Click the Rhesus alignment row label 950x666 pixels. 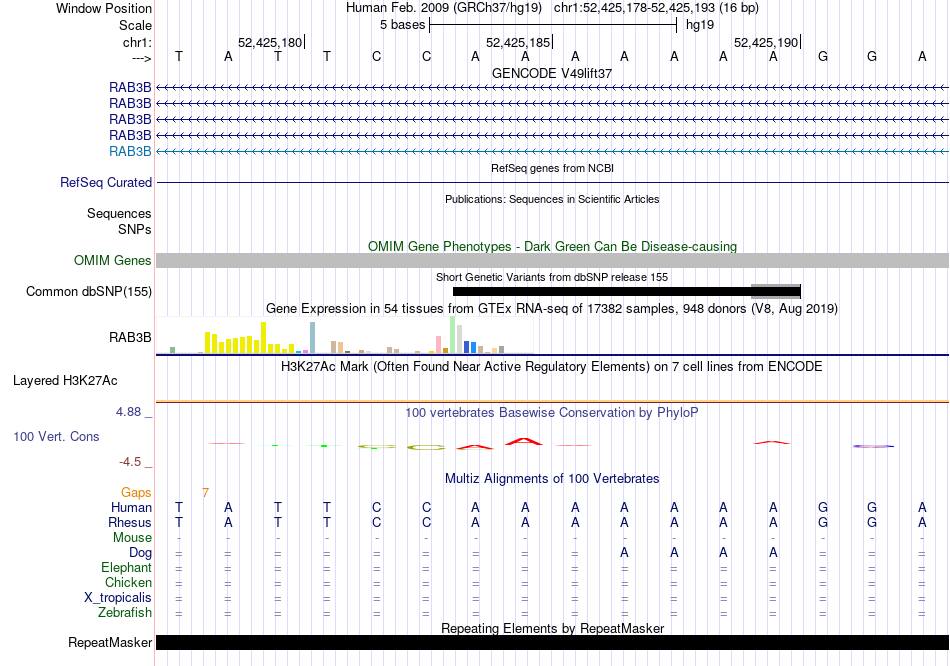[x=130, y=522]
